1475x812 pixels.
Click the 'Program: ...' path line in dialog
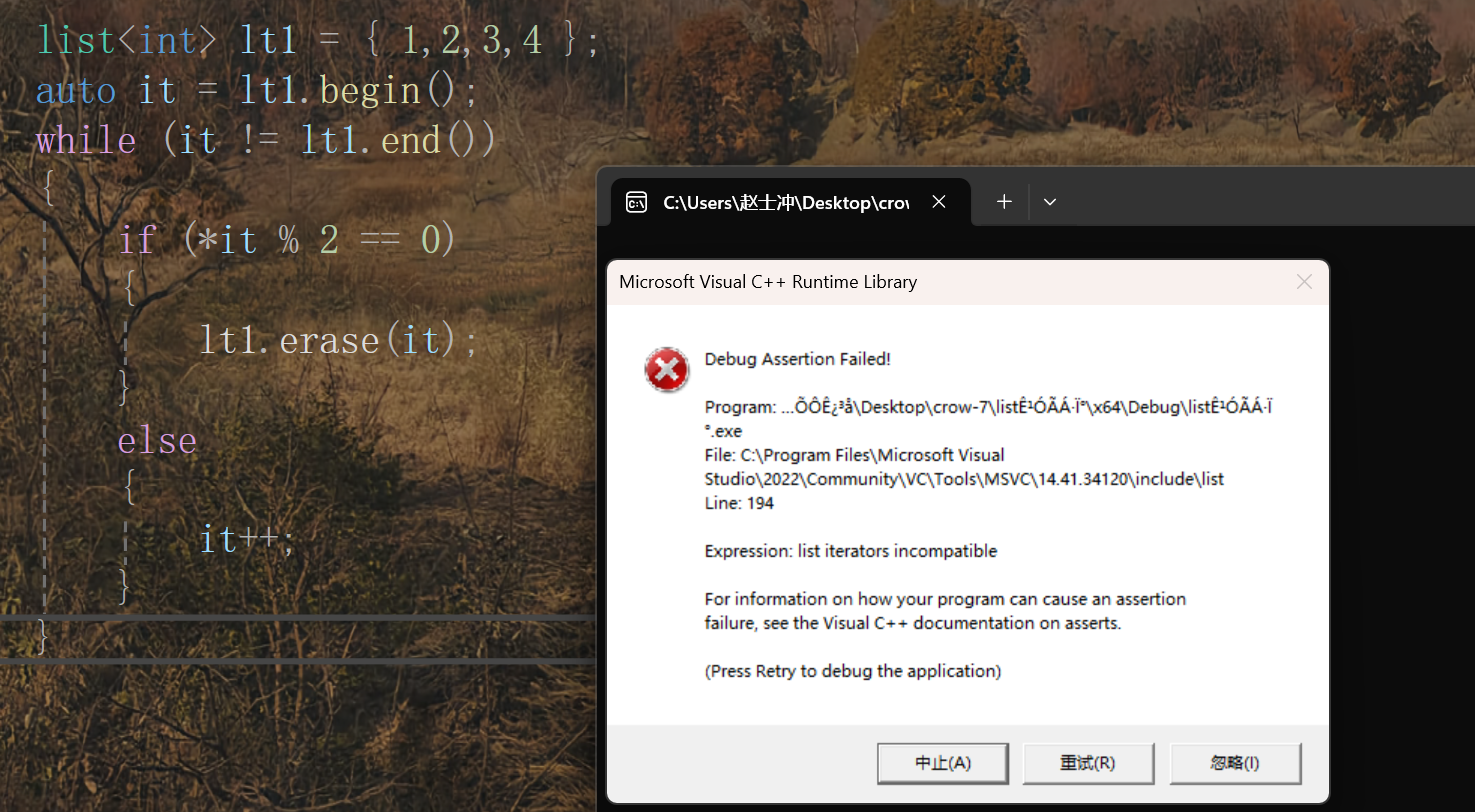988,407
